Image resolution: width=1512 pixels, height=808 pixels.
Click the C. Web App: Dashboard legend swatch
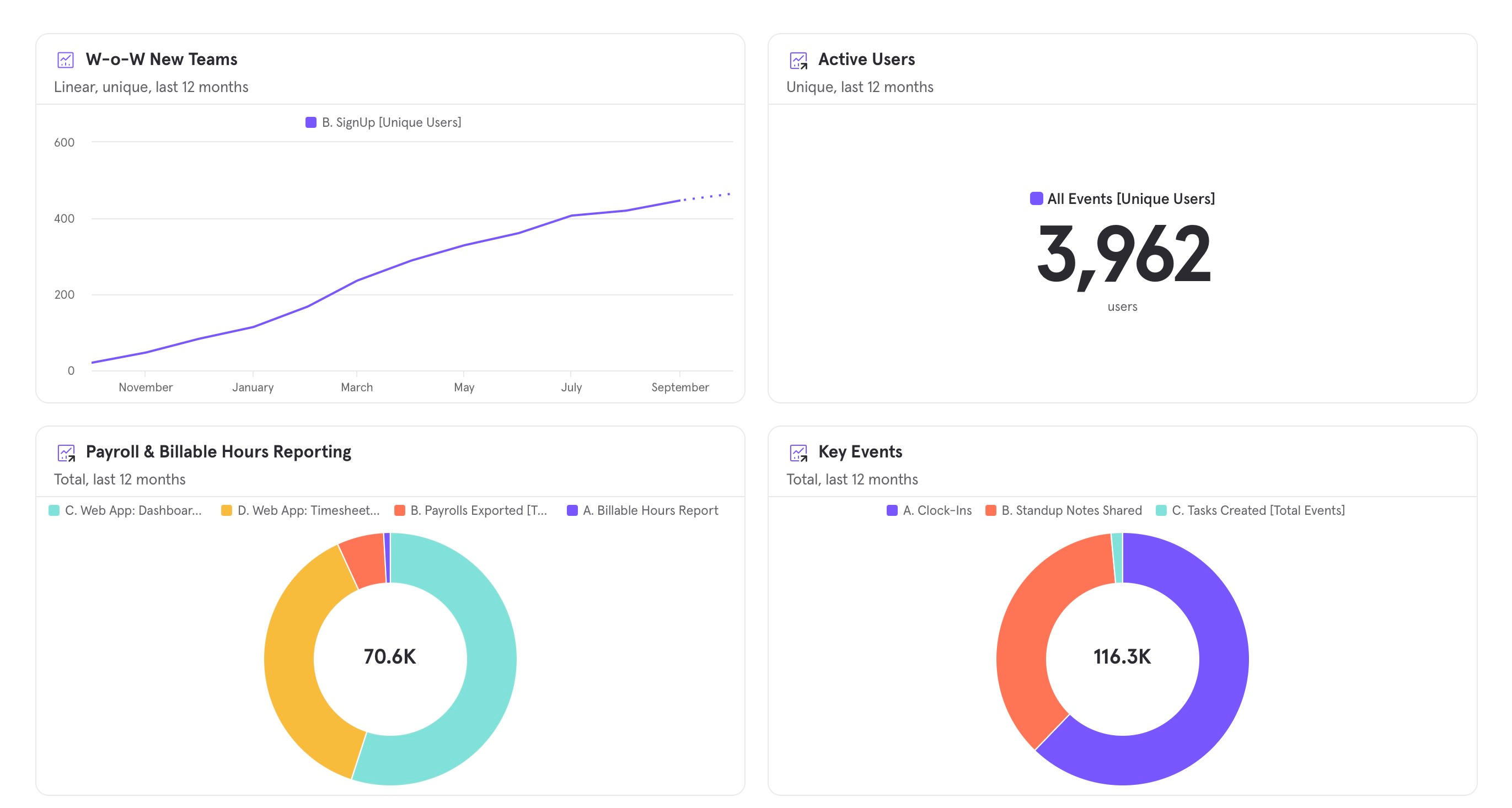coord(54,510)
